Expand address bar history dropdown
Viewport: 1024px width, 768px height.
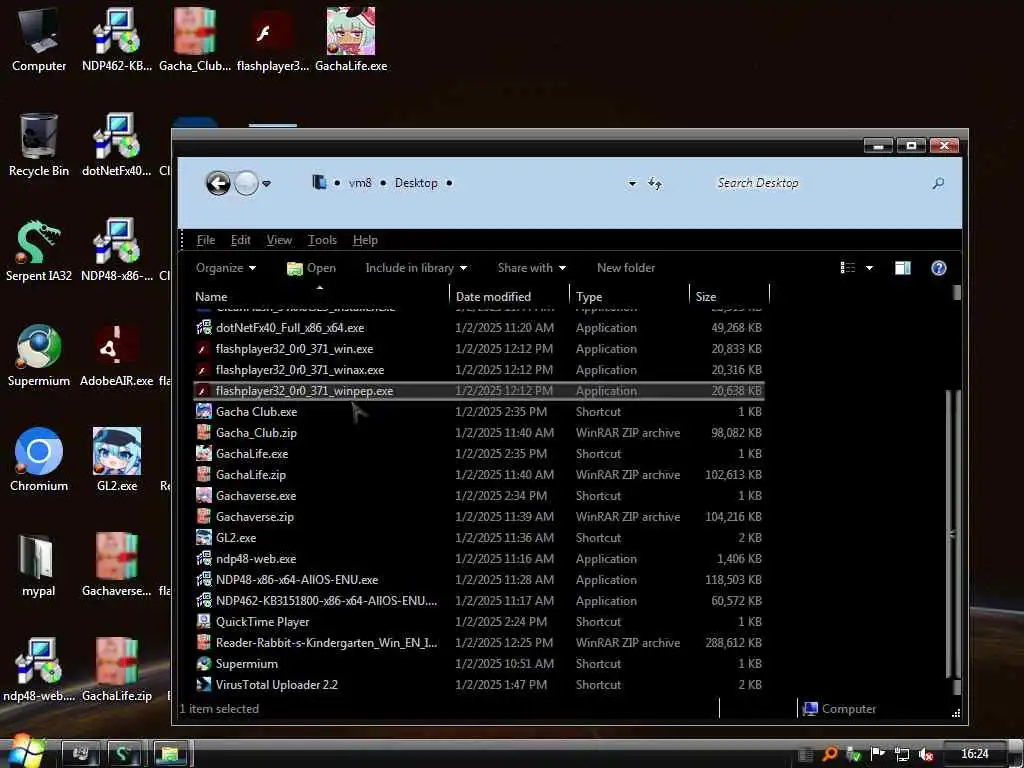[632, 184]
